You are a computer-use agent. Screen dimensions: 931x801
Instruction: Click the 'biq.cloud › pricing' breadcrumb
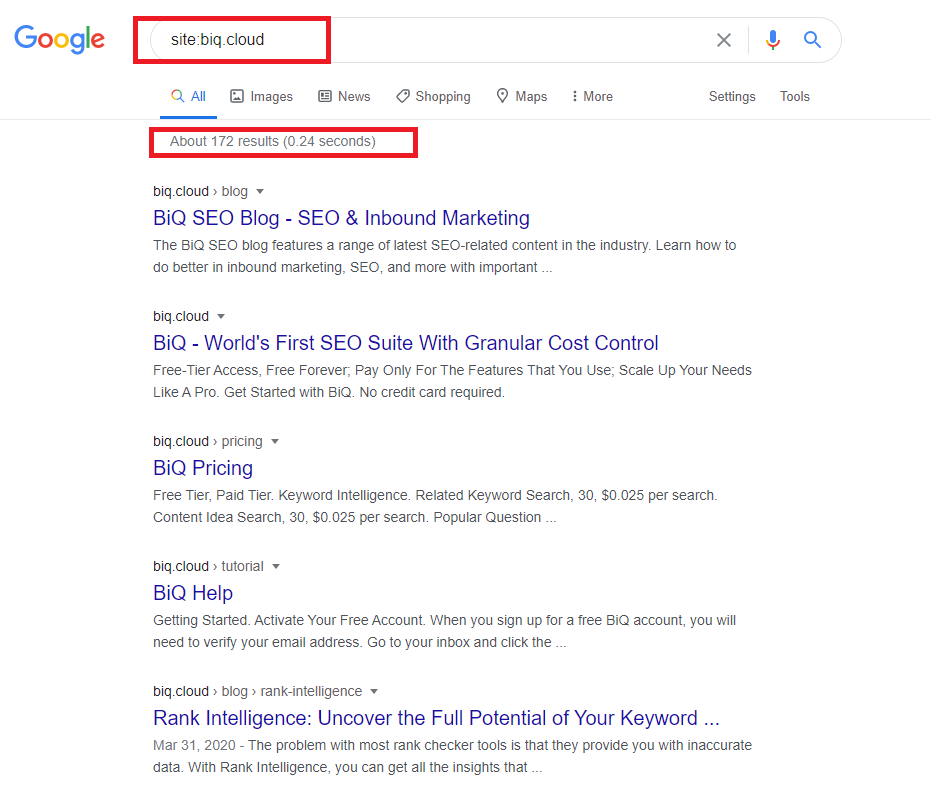coord(208,441)
